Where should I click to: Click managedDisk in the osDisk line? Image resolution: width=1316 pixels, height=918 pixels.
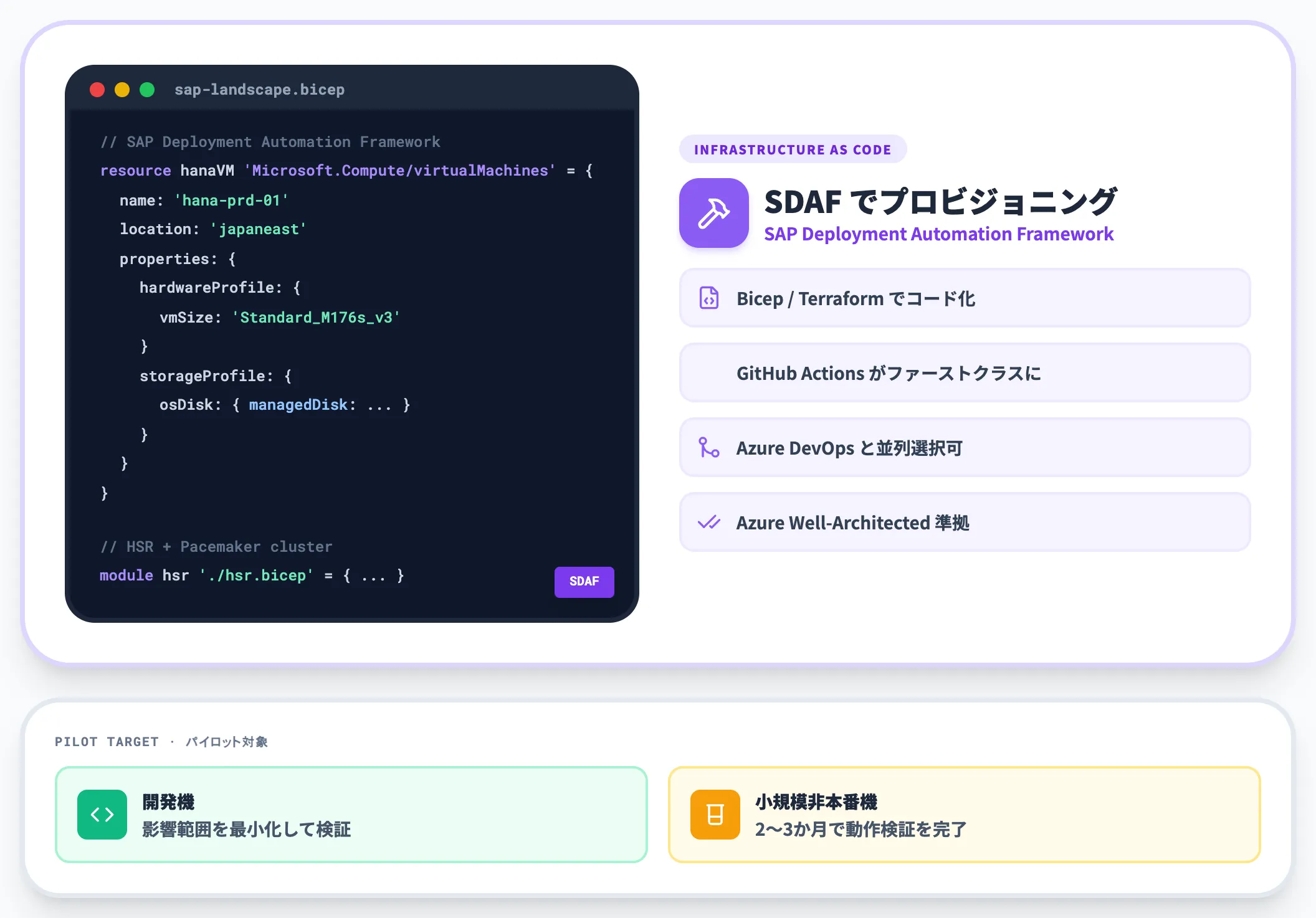[x=298, y=405]
